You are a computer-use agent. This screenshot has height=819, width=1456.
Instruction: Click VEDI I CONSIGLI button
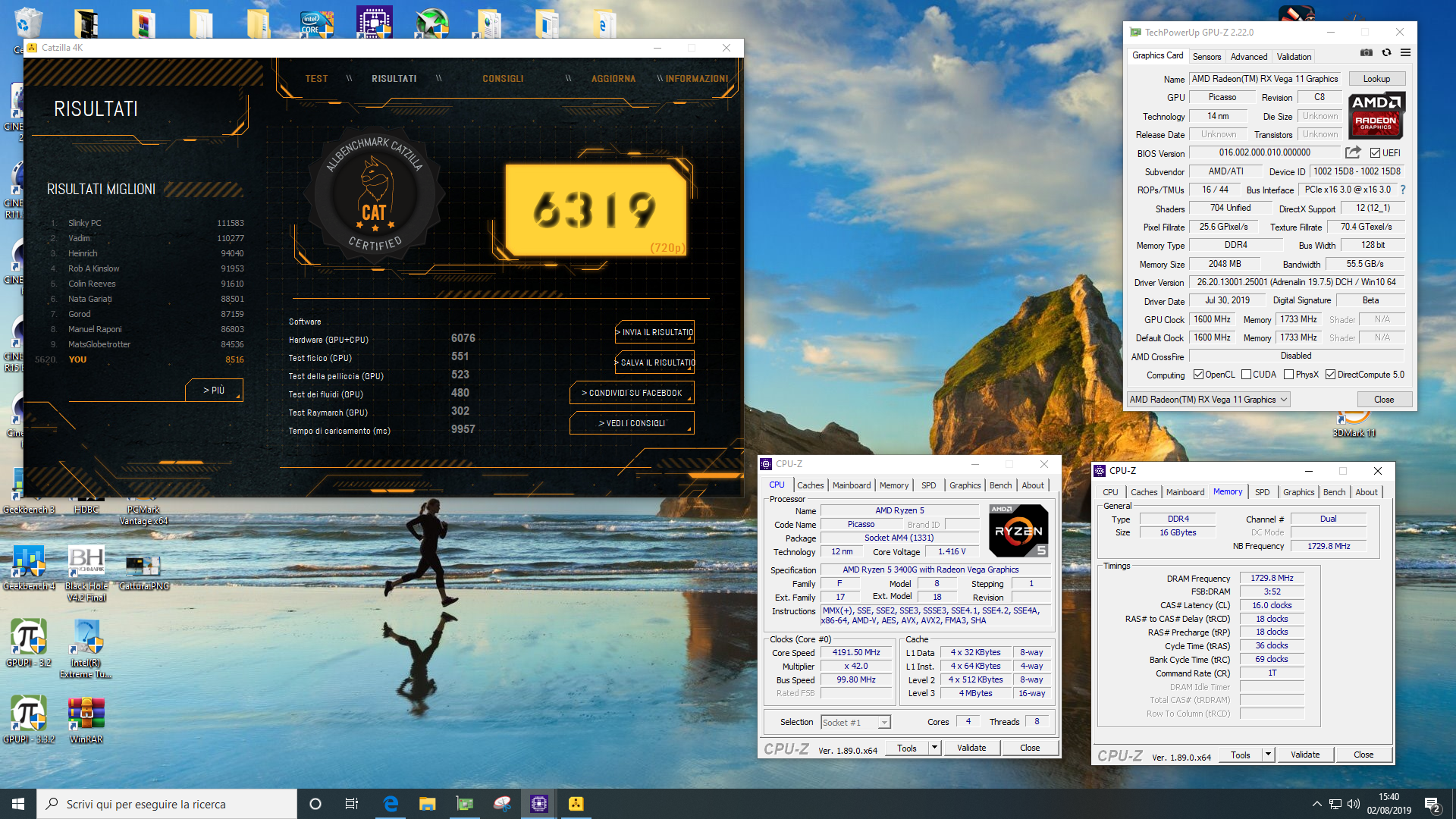pyautogui.click(x=632, y=423)
